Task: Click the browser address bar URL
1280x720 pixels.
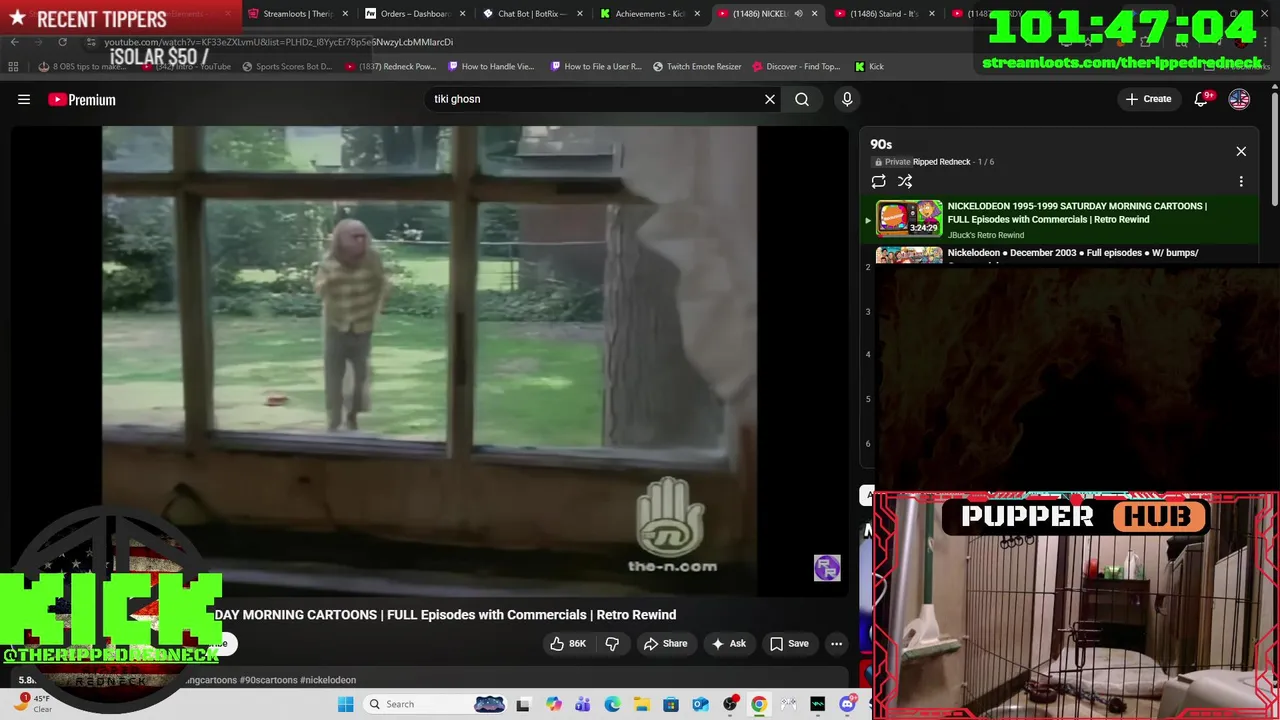Action: click(279, 42)
